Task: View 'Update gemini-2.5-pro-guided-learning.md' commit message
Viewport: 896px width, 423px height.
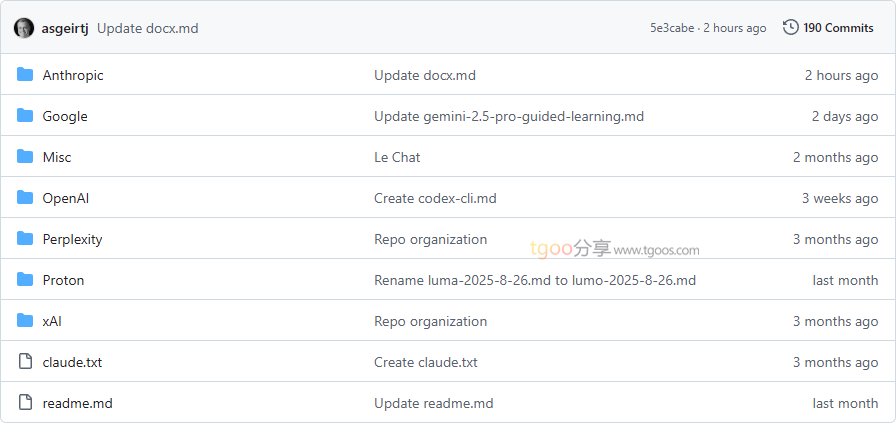Action: coord(509,116)
